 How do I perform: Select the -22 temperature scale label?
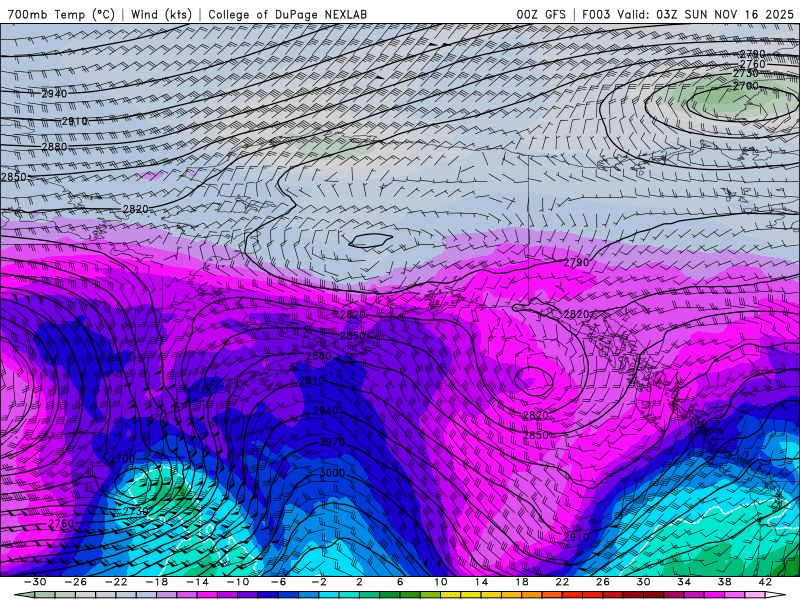point(116,582)
